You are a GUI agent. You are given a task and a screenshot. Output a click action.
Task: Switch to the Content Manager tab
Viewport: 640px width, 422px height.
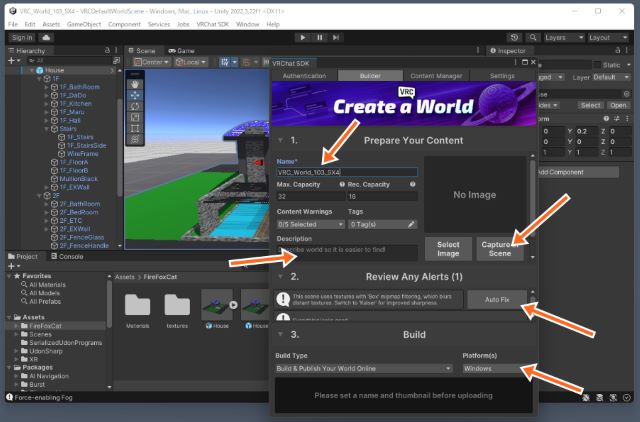click(436, 76)
